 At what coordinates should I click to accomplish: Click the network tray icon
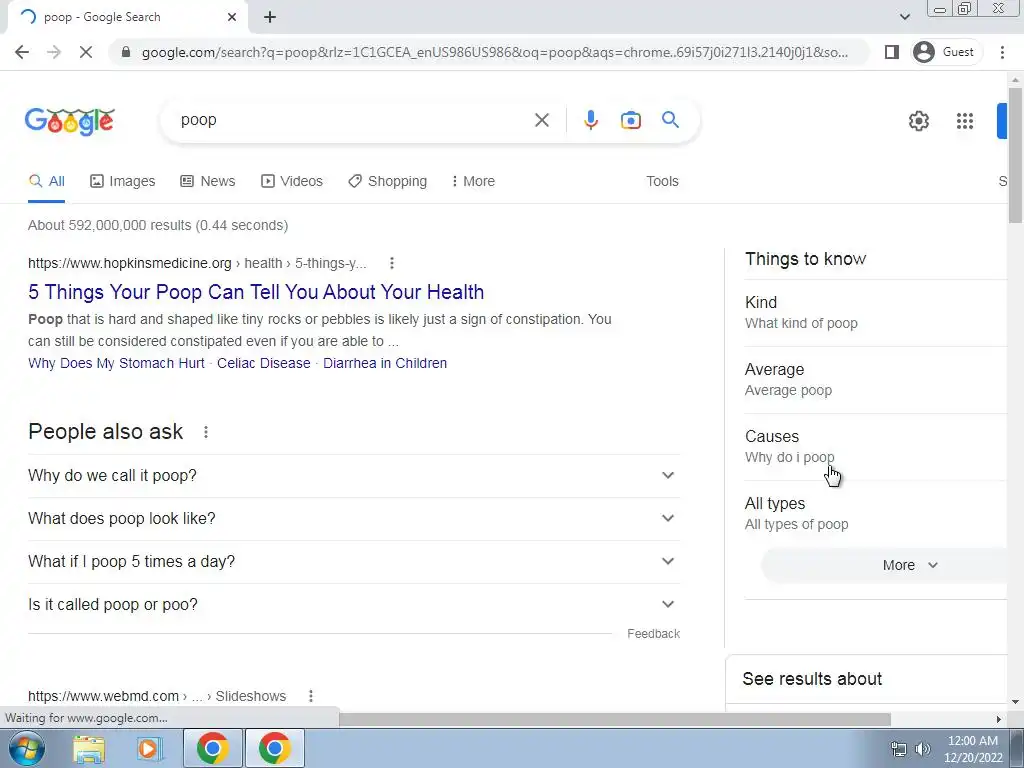point(899,749)
